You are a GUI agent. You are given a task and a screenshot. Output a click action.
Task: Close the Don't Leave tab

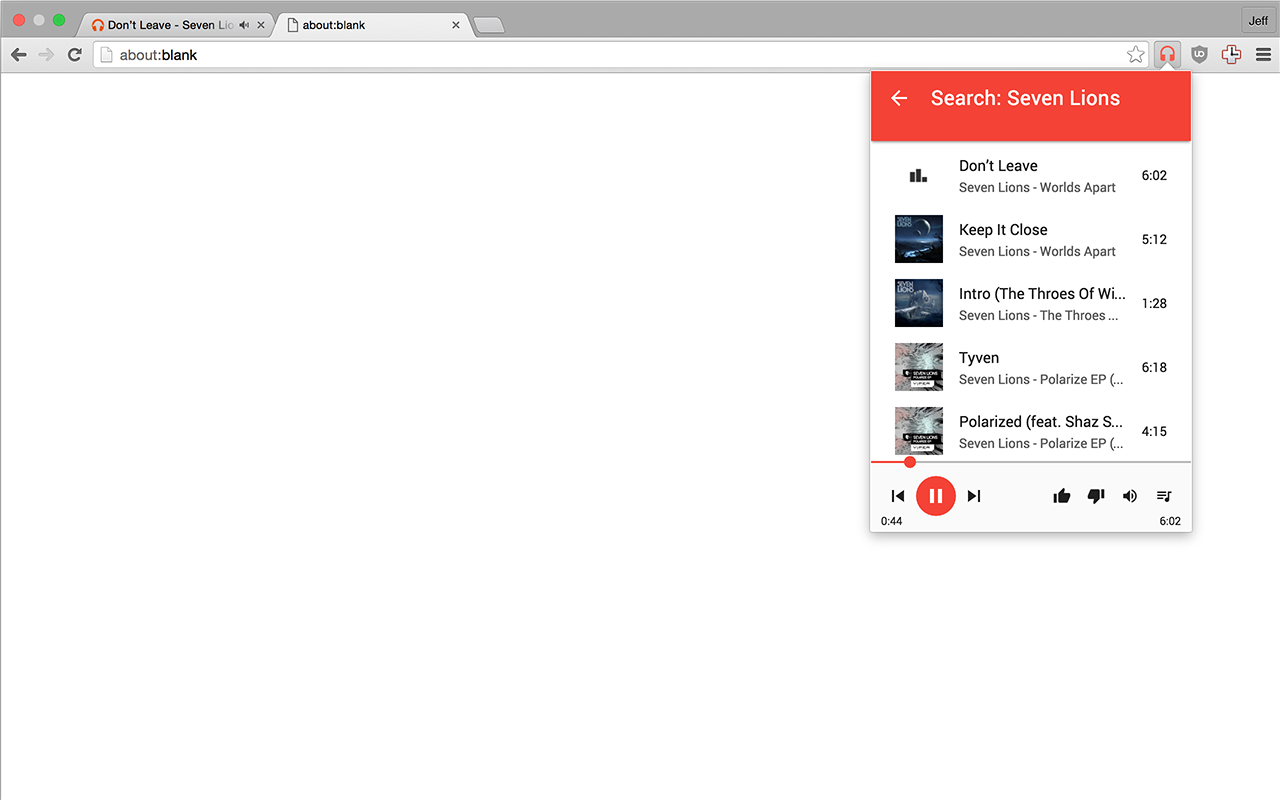point(261,25)
